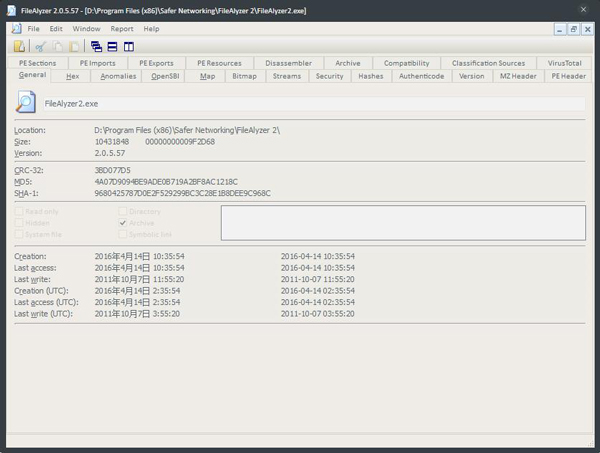Screen dimensions: 600x453
Task: Open the Report menu
Action: tap(122, 29)
